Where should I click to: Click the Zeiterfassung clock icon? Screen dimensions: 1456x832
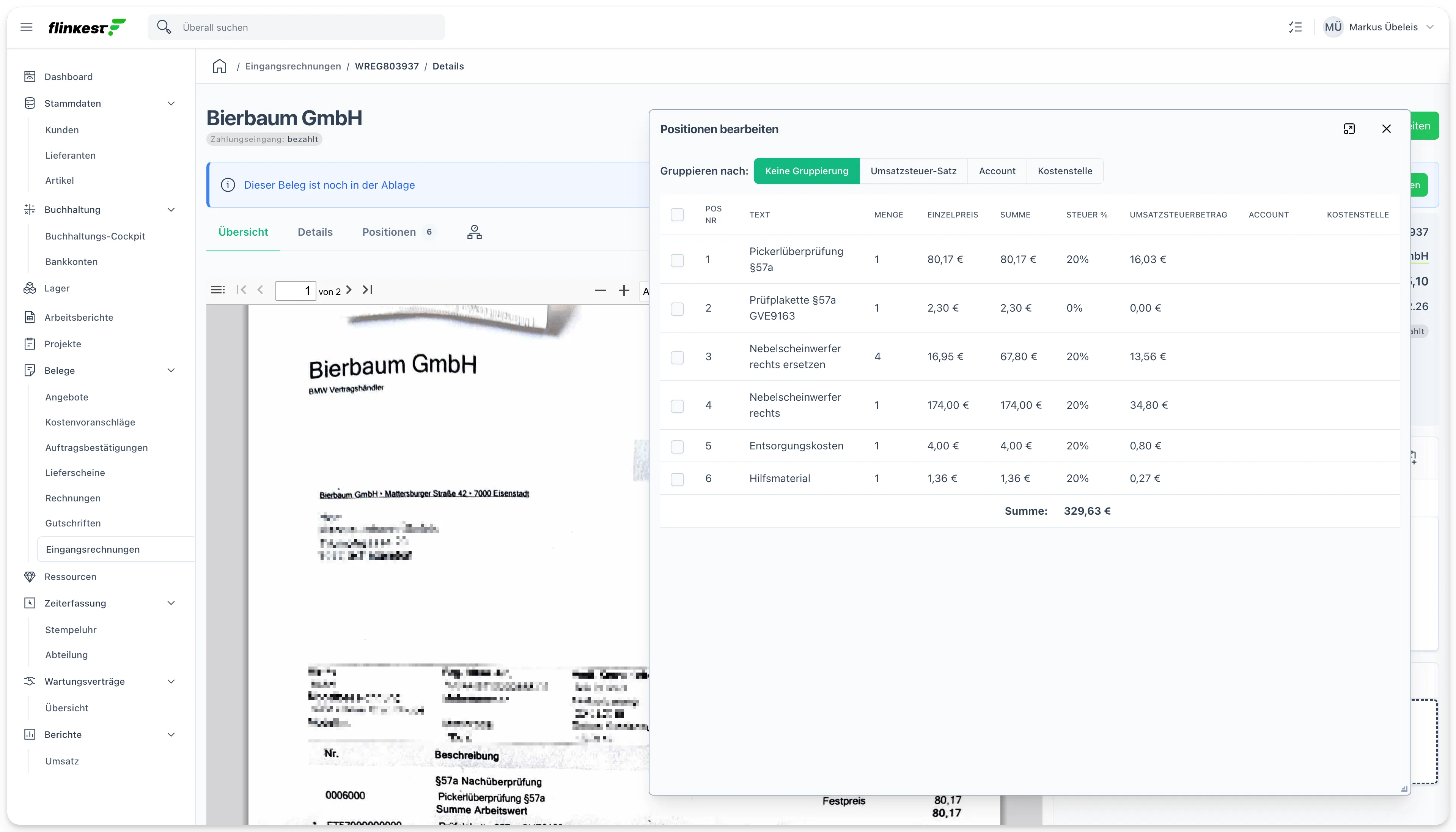point(30,603)
